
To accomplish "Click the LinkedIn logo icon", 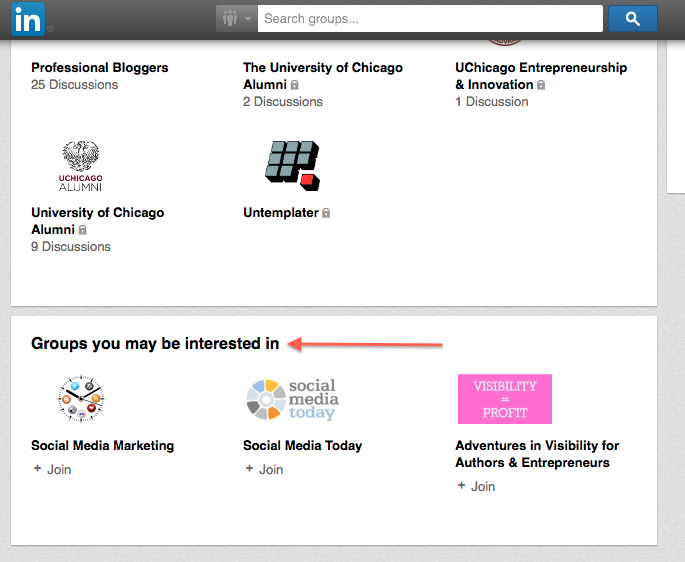I will (x=28, y=19).
